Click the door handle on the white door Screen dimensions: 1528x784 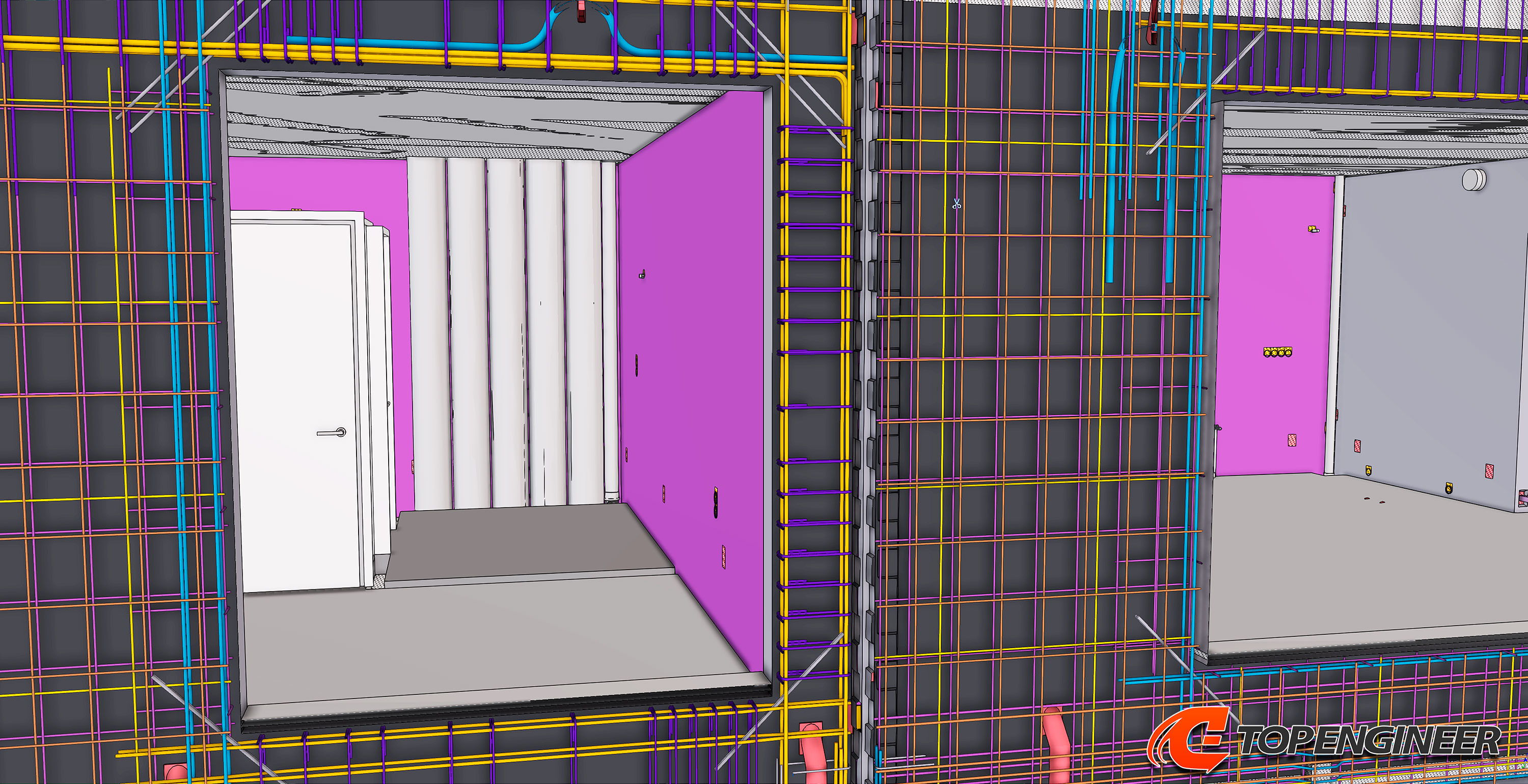click(333, 432)
